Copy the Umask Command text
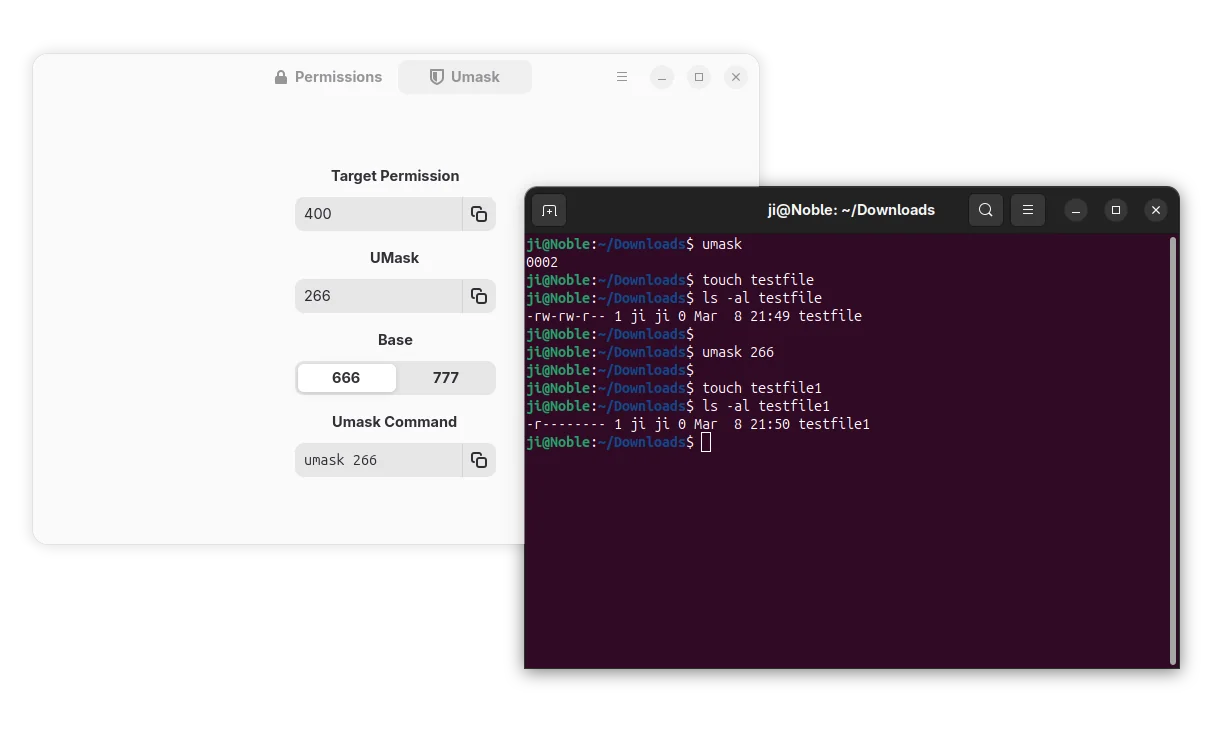The width and height of the screenshot is (1208, 744). (x=479, y=460)
